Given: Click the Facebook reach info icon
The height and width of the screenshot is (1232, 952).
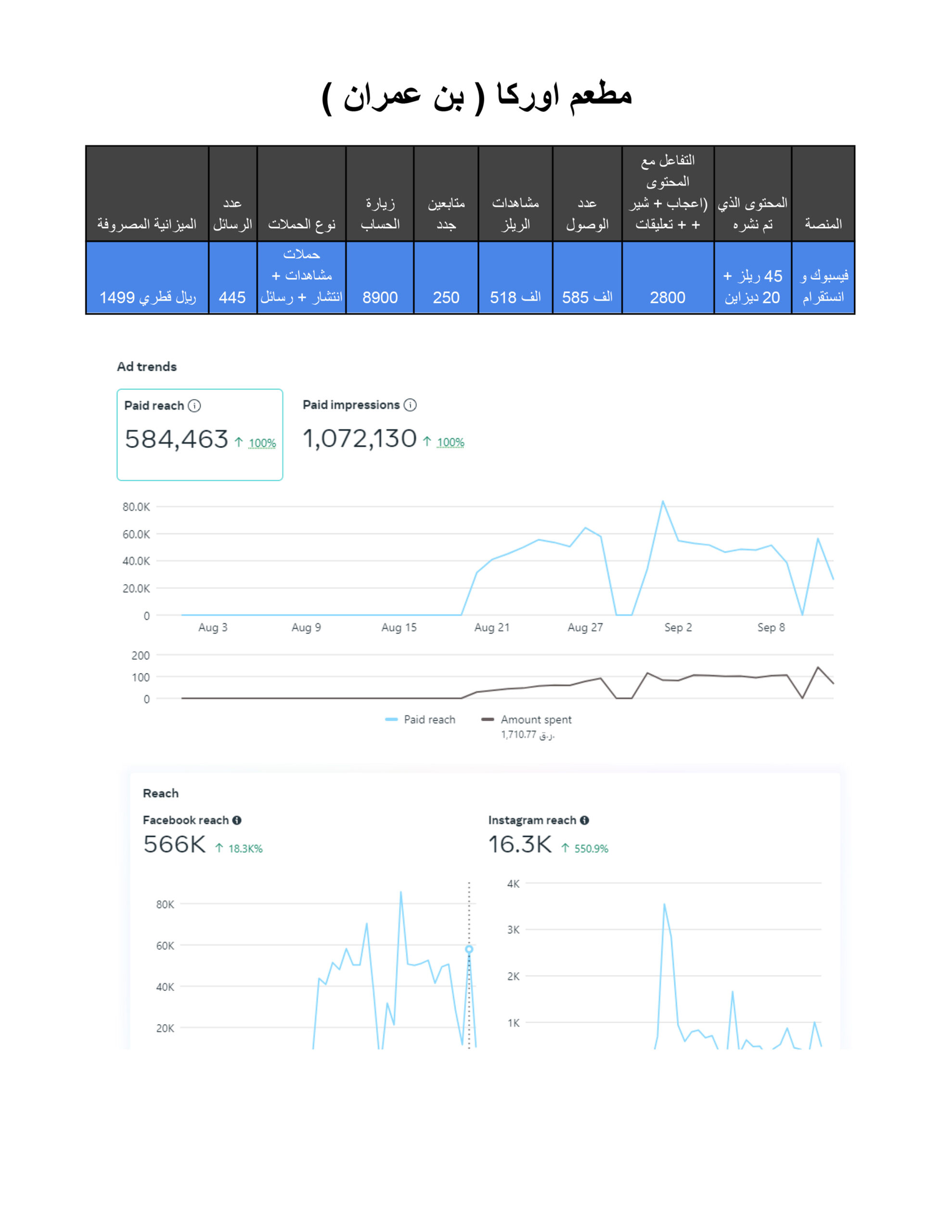Looking at the screenshot, I should click(237, 820).
